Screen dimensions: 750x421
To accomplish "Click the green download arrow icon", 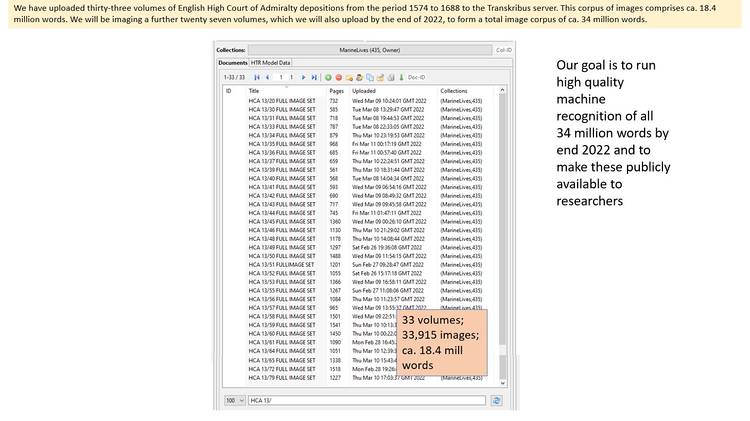I will coord(400,77).
